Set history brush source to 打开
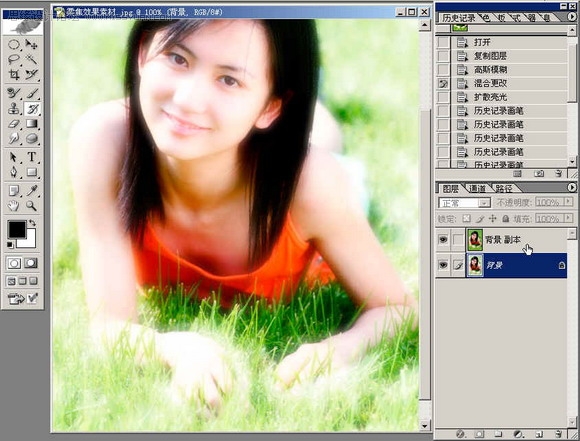 point(443,42)
